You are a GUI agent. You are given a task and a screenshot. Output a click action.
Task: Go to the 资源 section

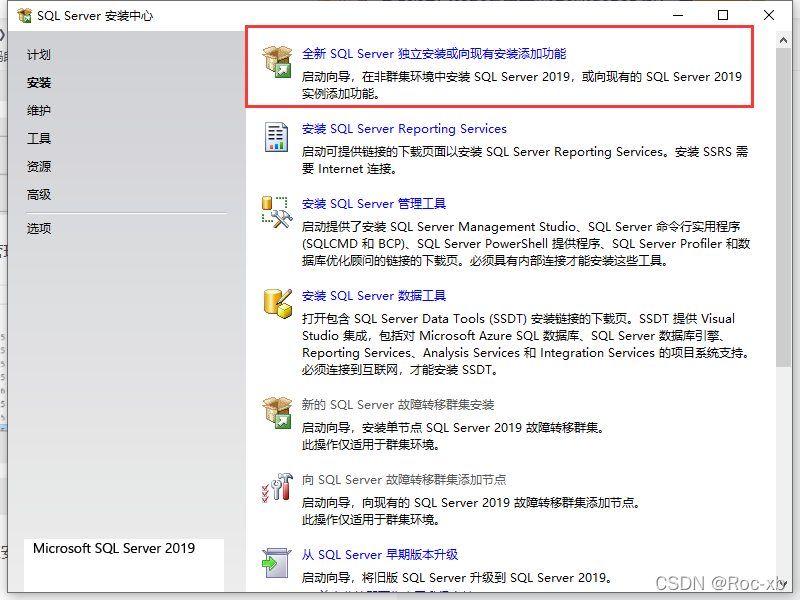point(39,167)
